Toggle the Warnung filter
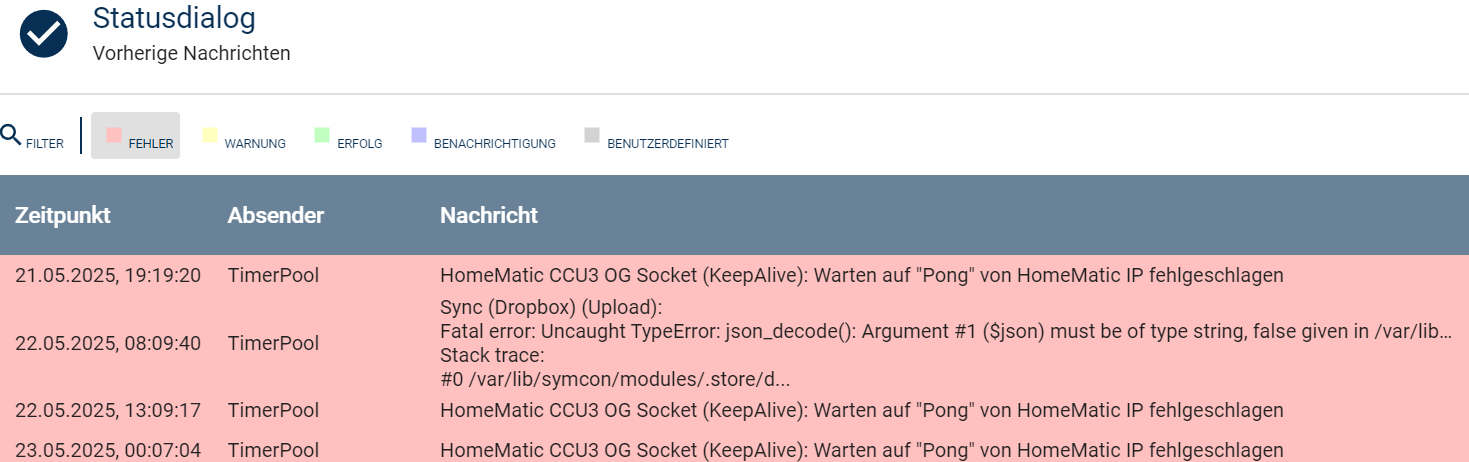This screenshot has width=1469, height=462. click(244, 135)
